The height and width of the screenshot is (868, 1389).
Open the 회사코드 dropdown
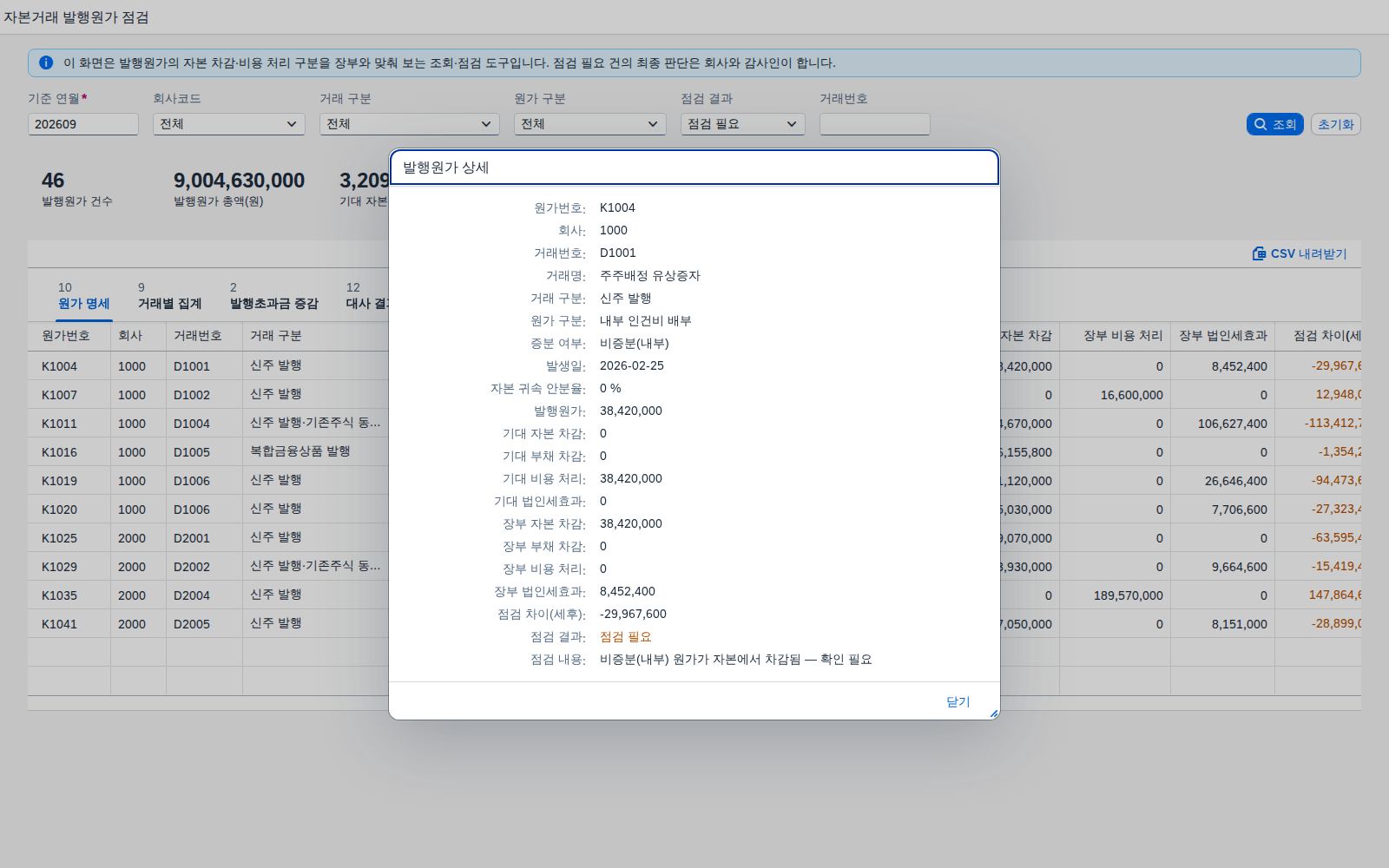[229, 124]
